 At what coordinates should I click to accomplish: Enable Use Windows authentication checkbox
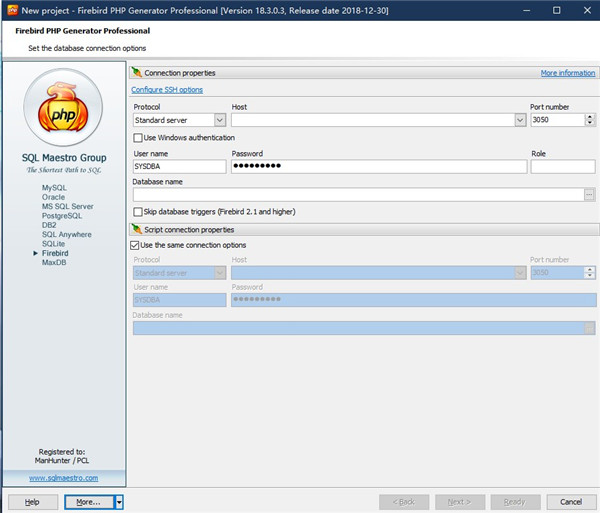click(x=138, y=138)
